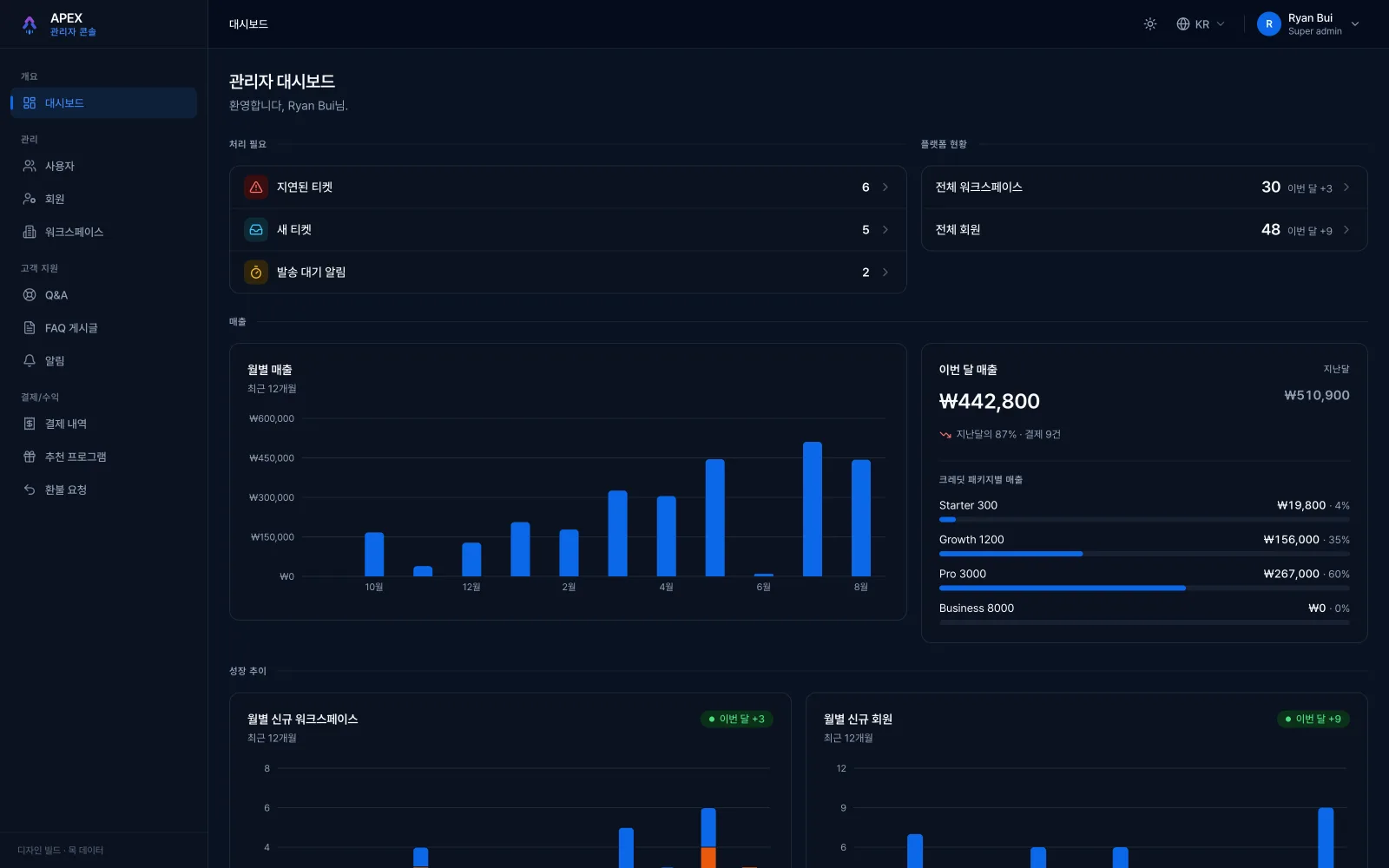The image size is (1389, 868).
Task: Click the tallest bar in 월별 매출 chart
Action: [x=813, y=509]
